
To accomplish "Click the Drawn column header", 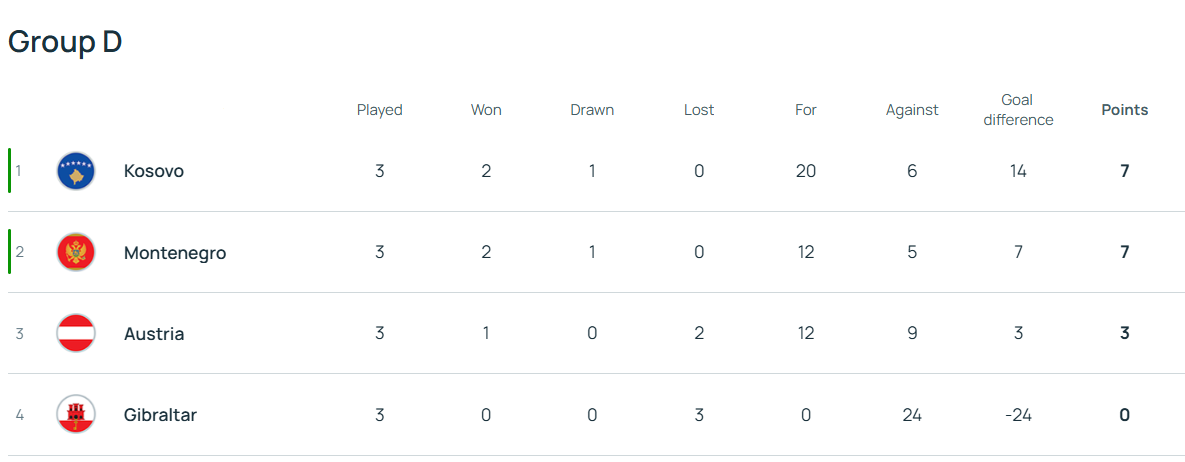I will tap(592, 110).
